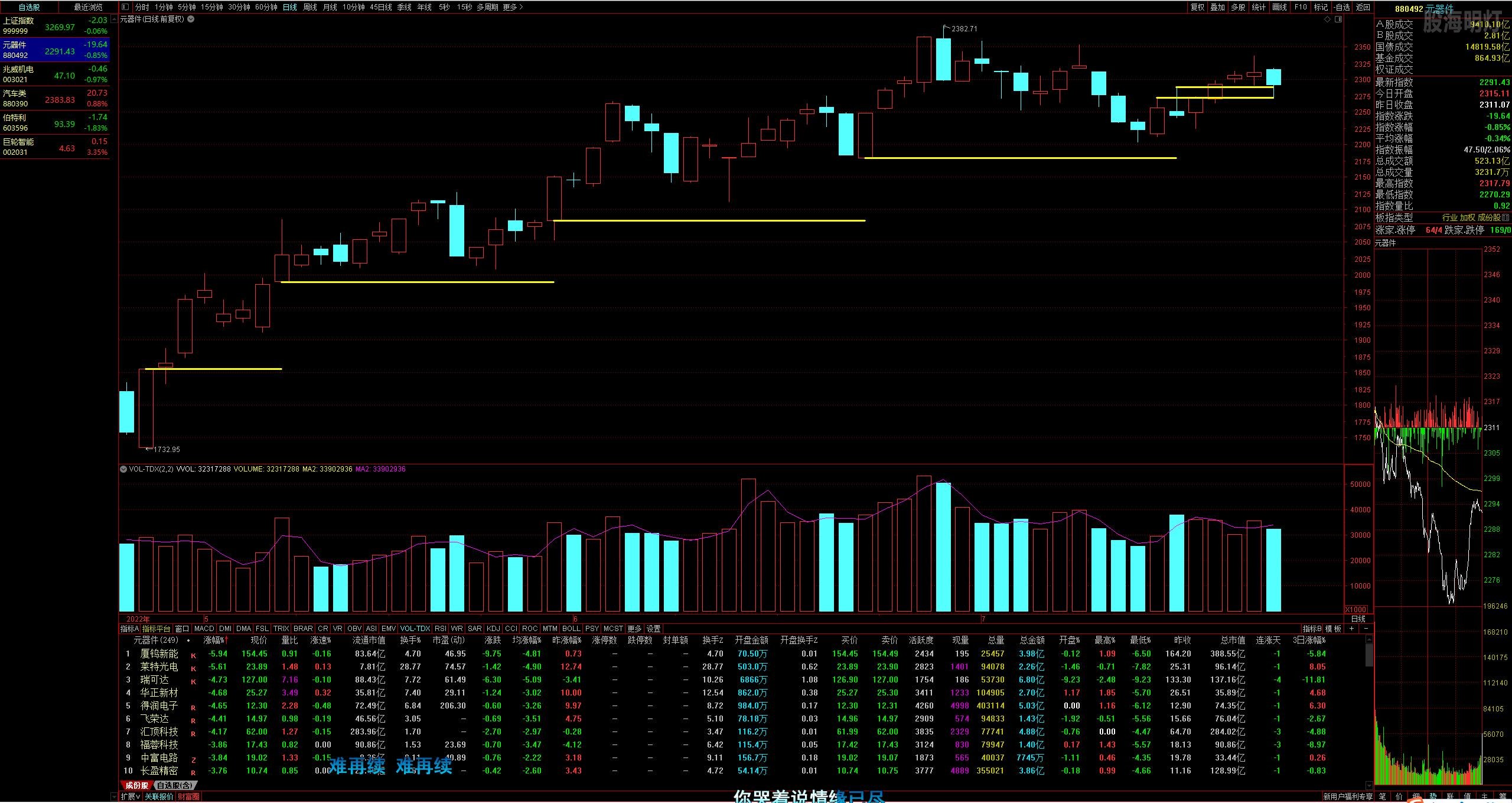Image resolution: width=1512 pixels, height=803 pixels.
Task: Remove from watchlist with -自选
Action: pos(1341,7)
